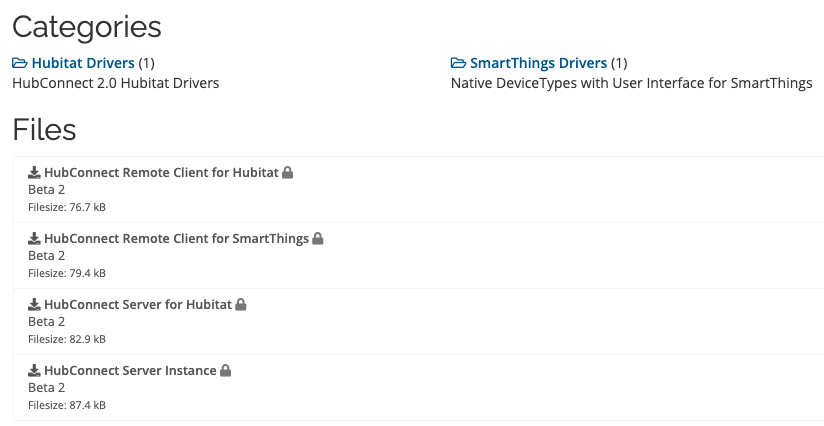Click the HubConnect 2.0 Hubitat Drivers description

(x=115, y=83)
